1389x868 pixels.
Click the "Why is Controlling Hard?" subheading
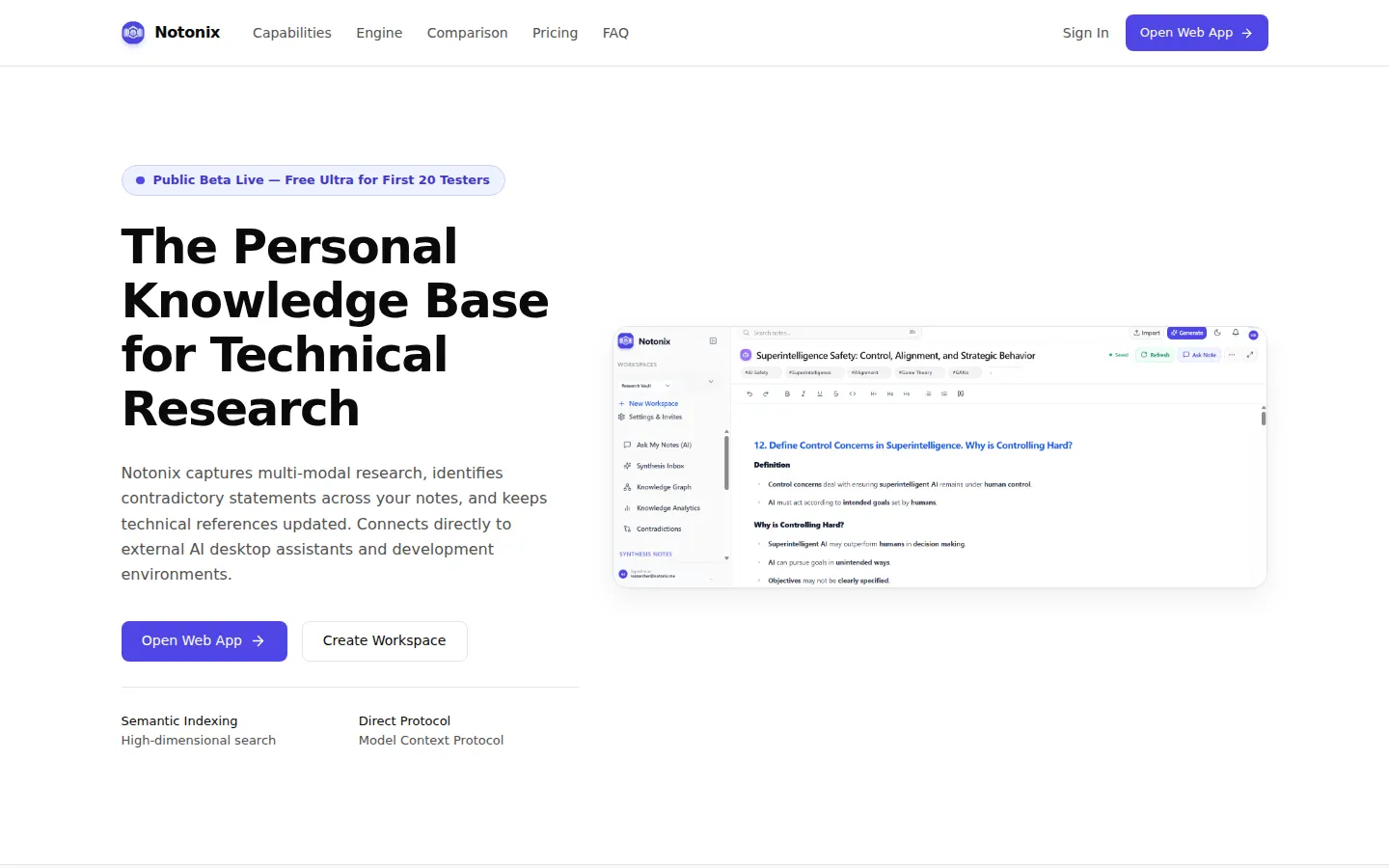click(x=799, y=525)
